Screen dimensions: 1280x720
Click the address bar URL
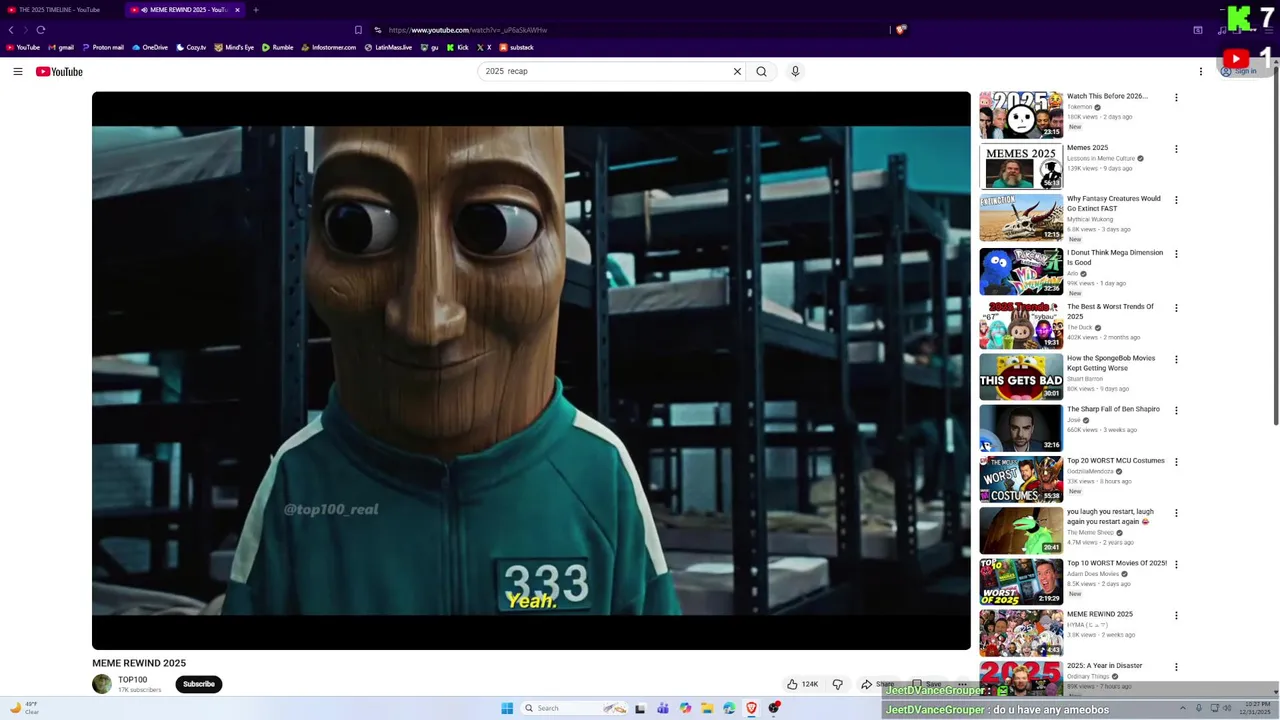pos(468,30)
